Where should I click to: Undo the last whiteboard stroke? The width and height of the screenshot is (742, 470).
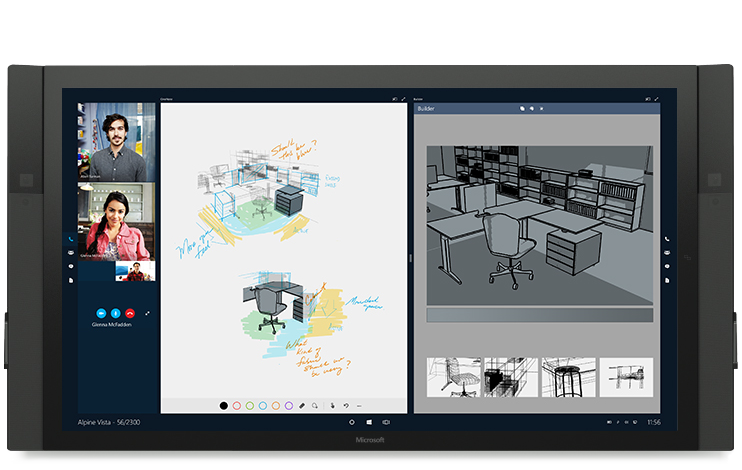[x=346, y=406]
